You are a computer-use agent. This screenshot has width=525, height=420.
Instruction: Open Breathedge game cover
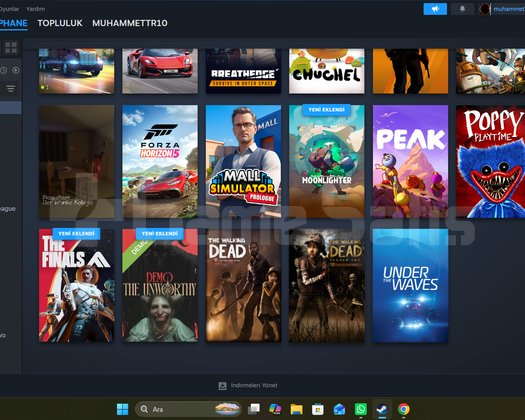pyautogui.click(x=243, y=71)
